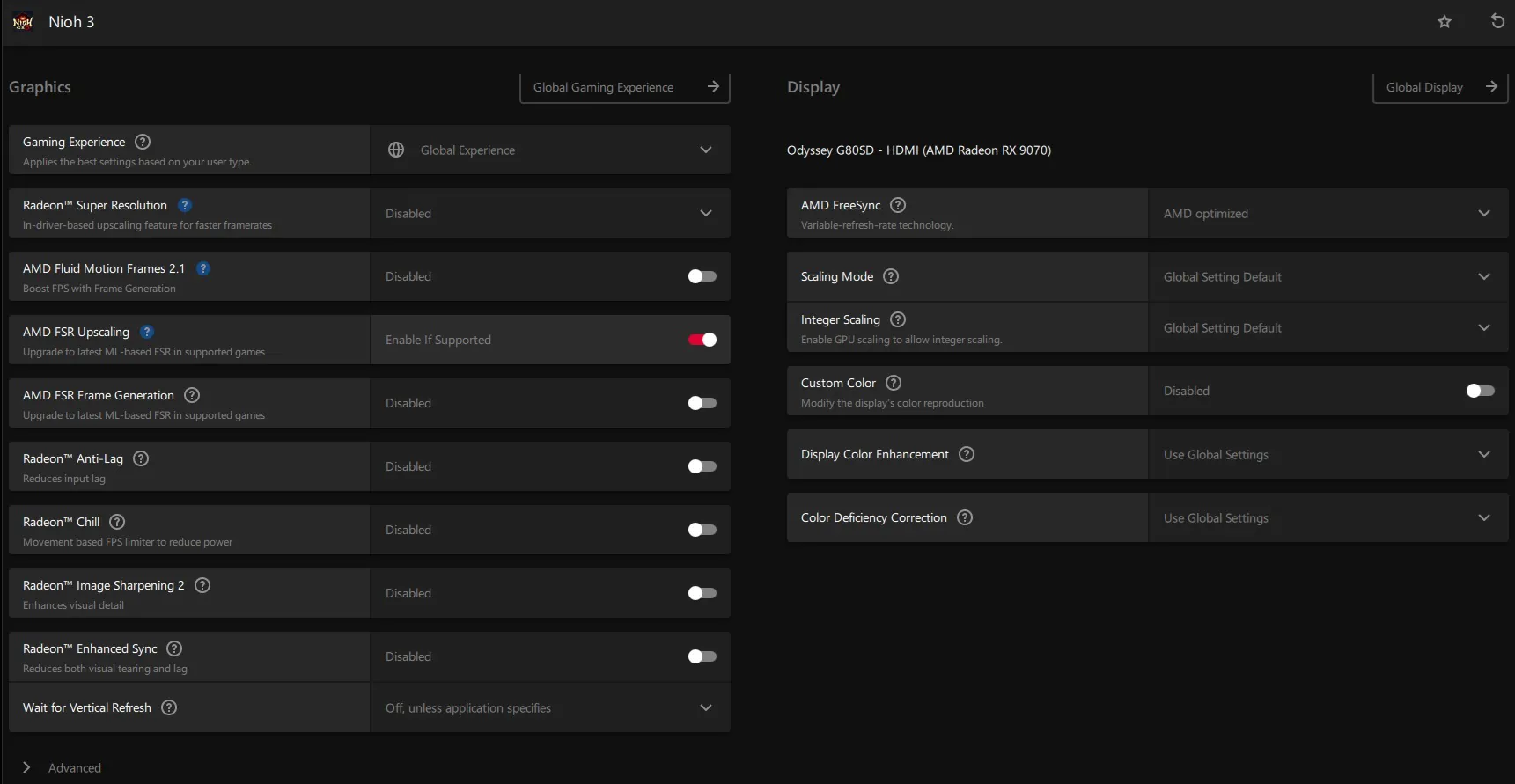Screen dimensions: 1515x784
Task: Open the AMD FreeSync dropdown
Action: pos(1328,213)
